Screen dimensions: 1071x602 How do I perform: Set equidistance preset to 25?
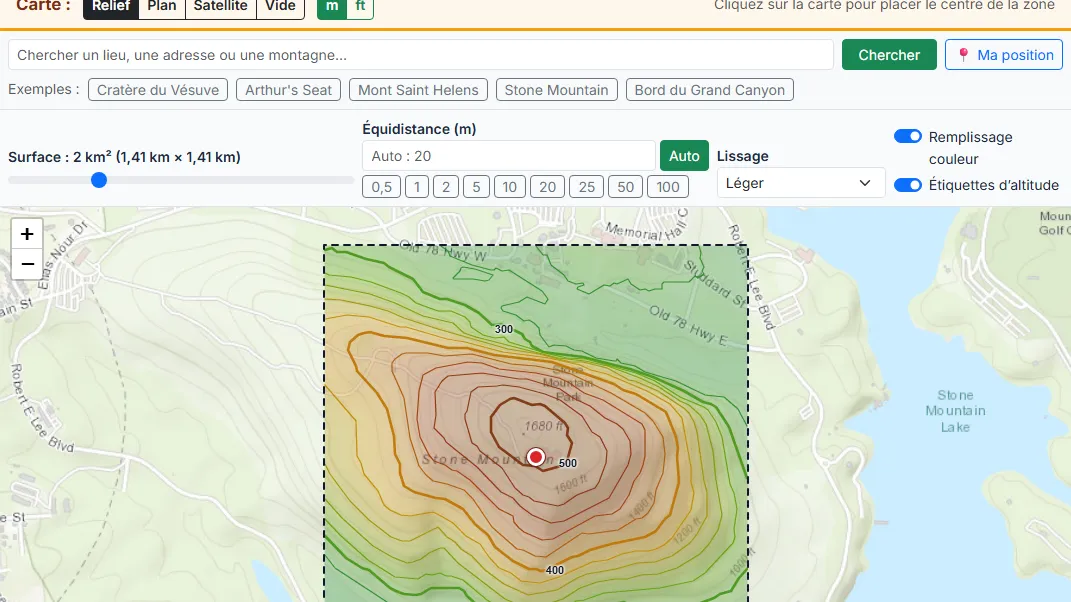tap(587, 187)
